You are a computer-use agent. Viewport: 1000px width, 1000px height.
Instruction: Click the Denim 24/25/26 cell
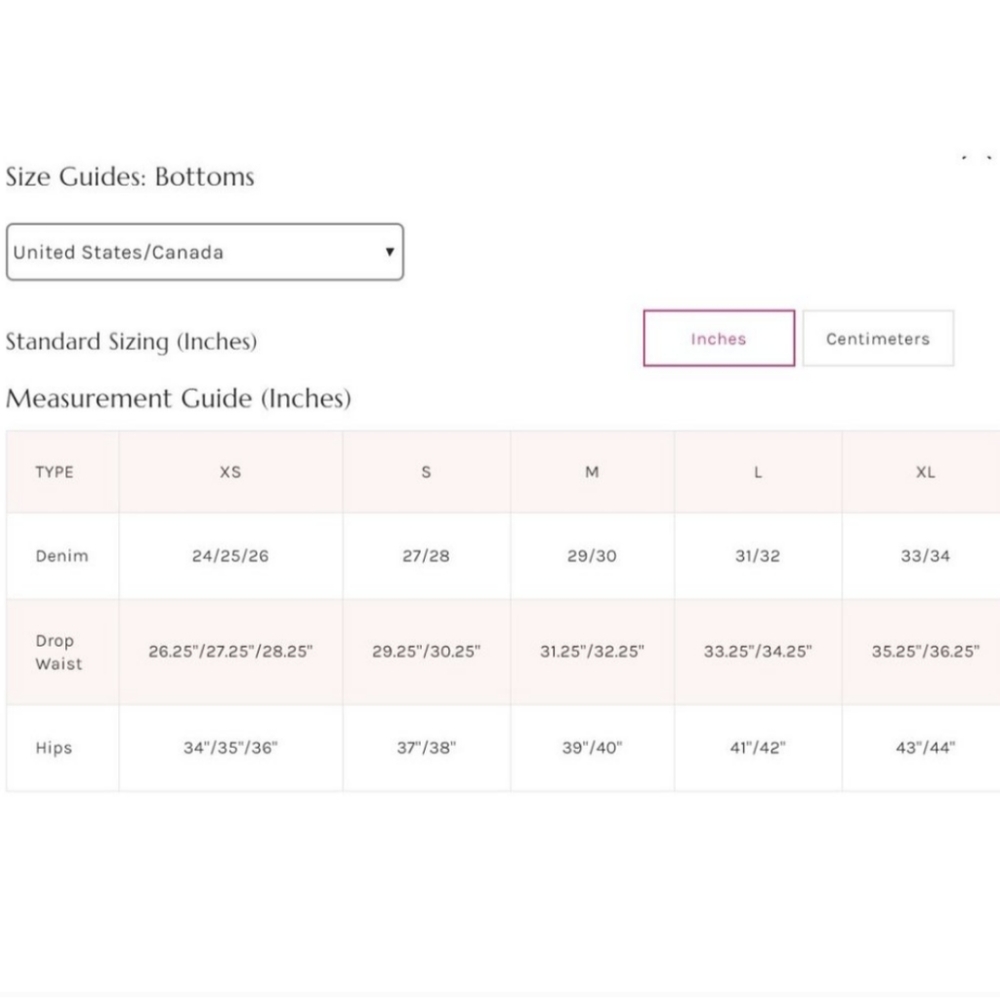(230, 556)
